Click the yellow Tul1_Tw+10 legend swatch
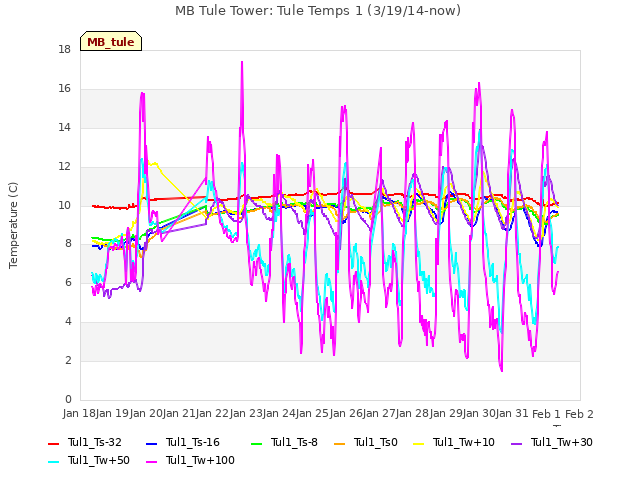The height and width of the screenshot is (480, 640). tap(419, 443)
